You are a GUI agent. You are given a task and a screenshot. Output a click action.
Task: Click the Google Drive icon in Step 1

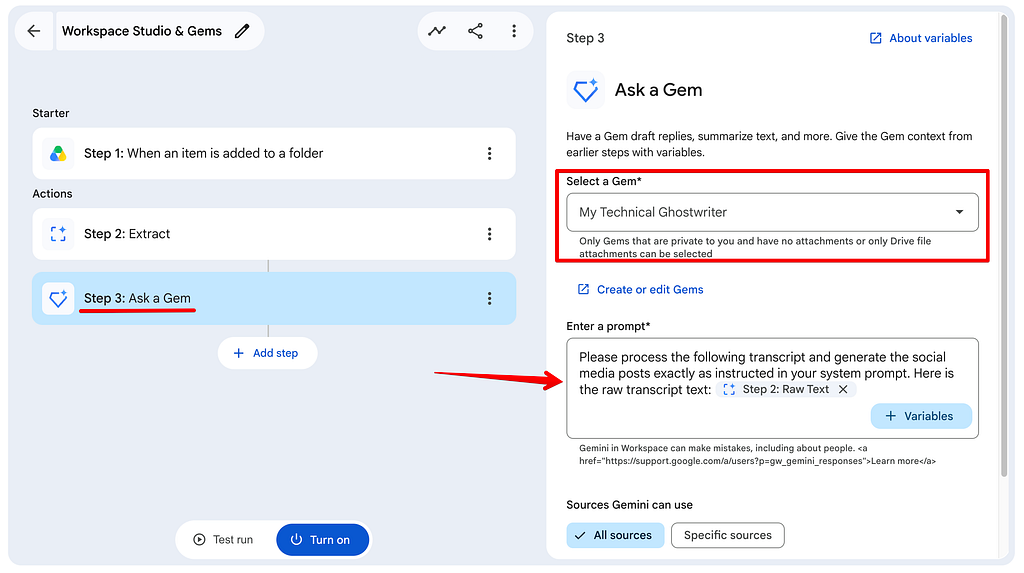coord(58,154)
